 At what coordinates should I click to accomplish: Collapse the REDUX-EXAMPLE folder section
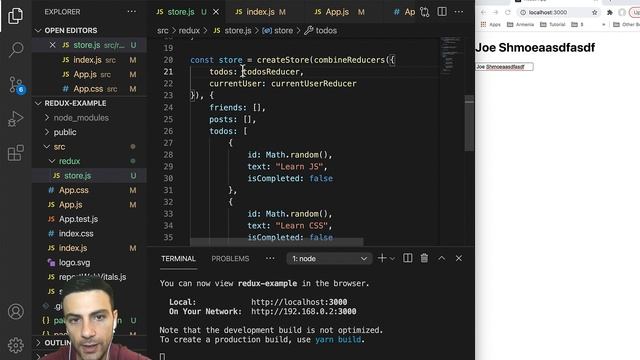[x=70, y=103]
